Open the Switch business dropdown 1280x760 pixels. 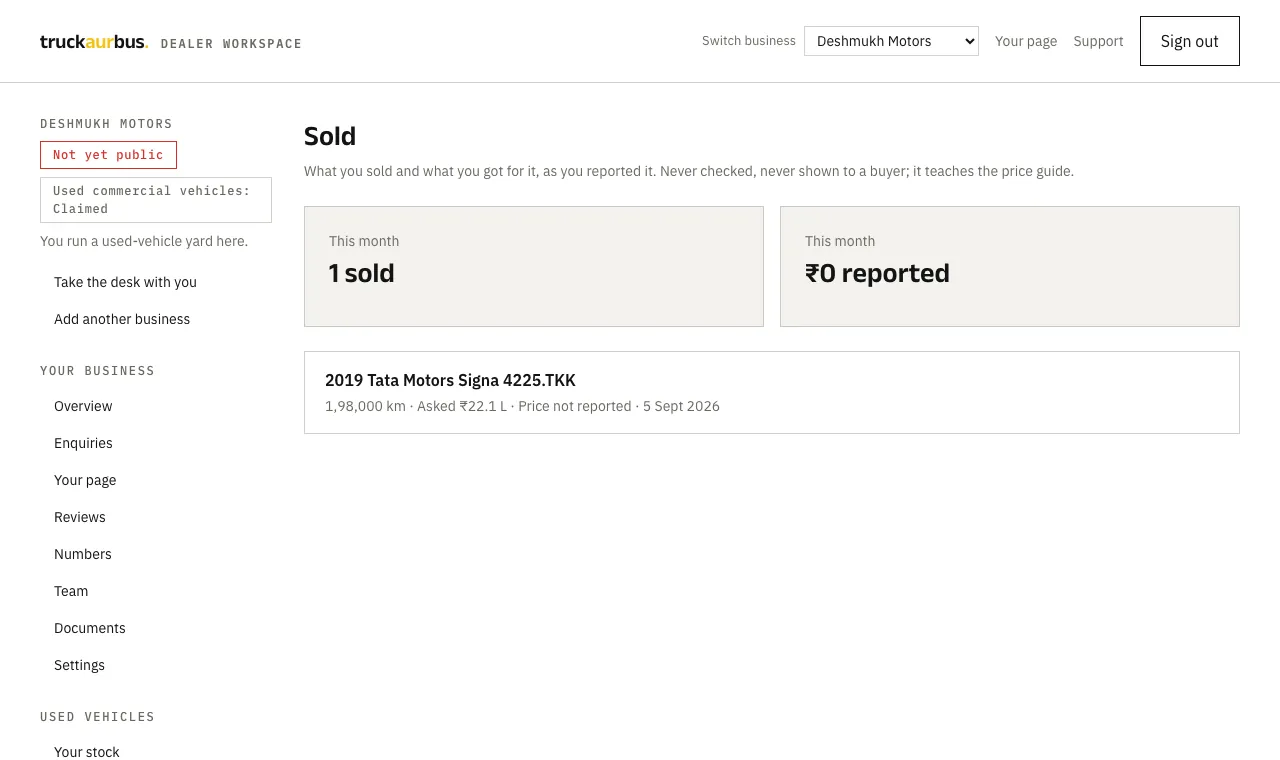point(891,41)
